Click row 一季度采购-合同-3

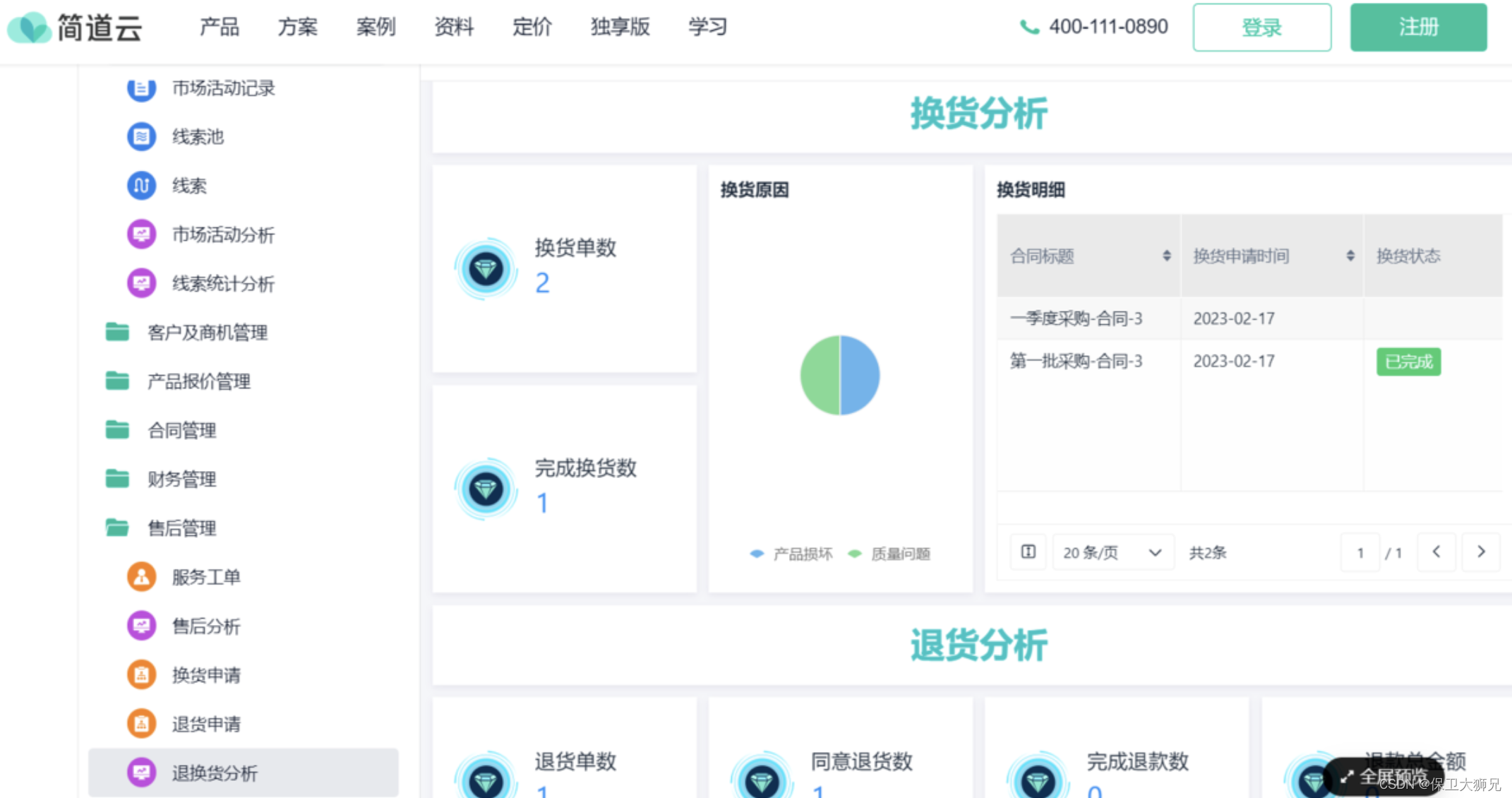[x=1249, y=318]
